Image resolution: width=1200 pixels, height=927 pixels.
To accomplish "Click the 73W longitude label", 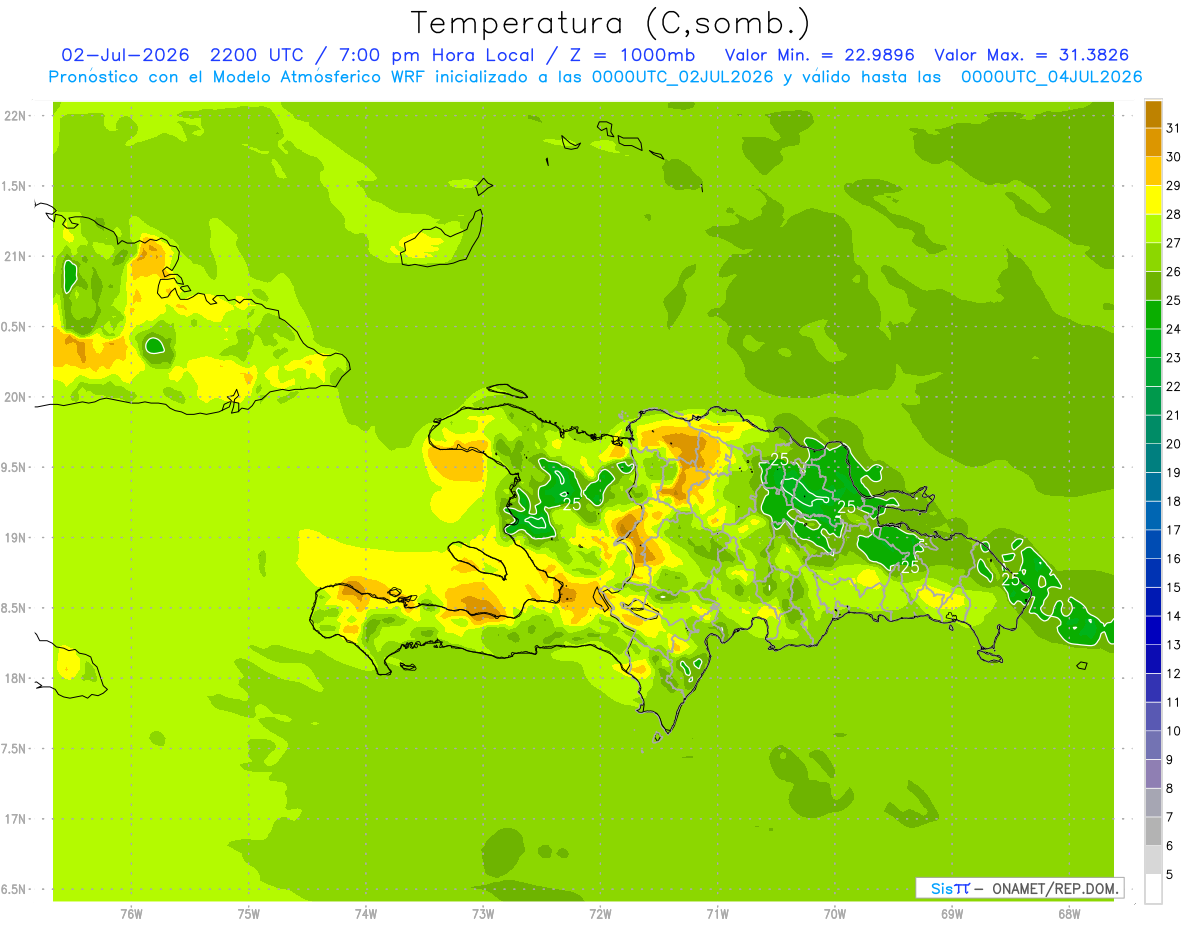I will (483, 913).
